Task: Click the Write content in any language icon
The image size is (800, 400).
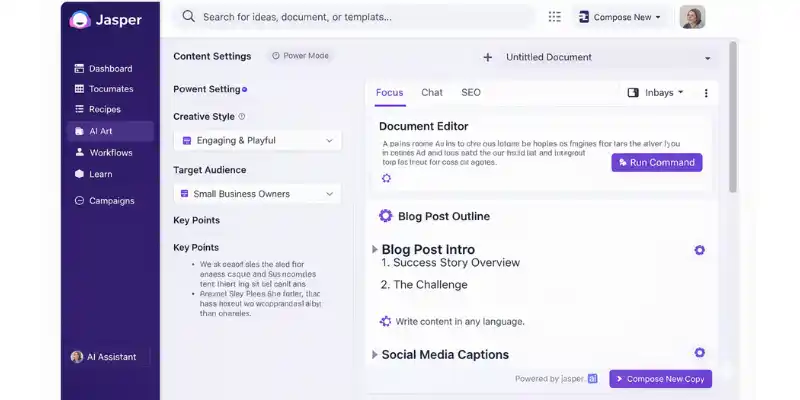Action: (x=385, y=321)
